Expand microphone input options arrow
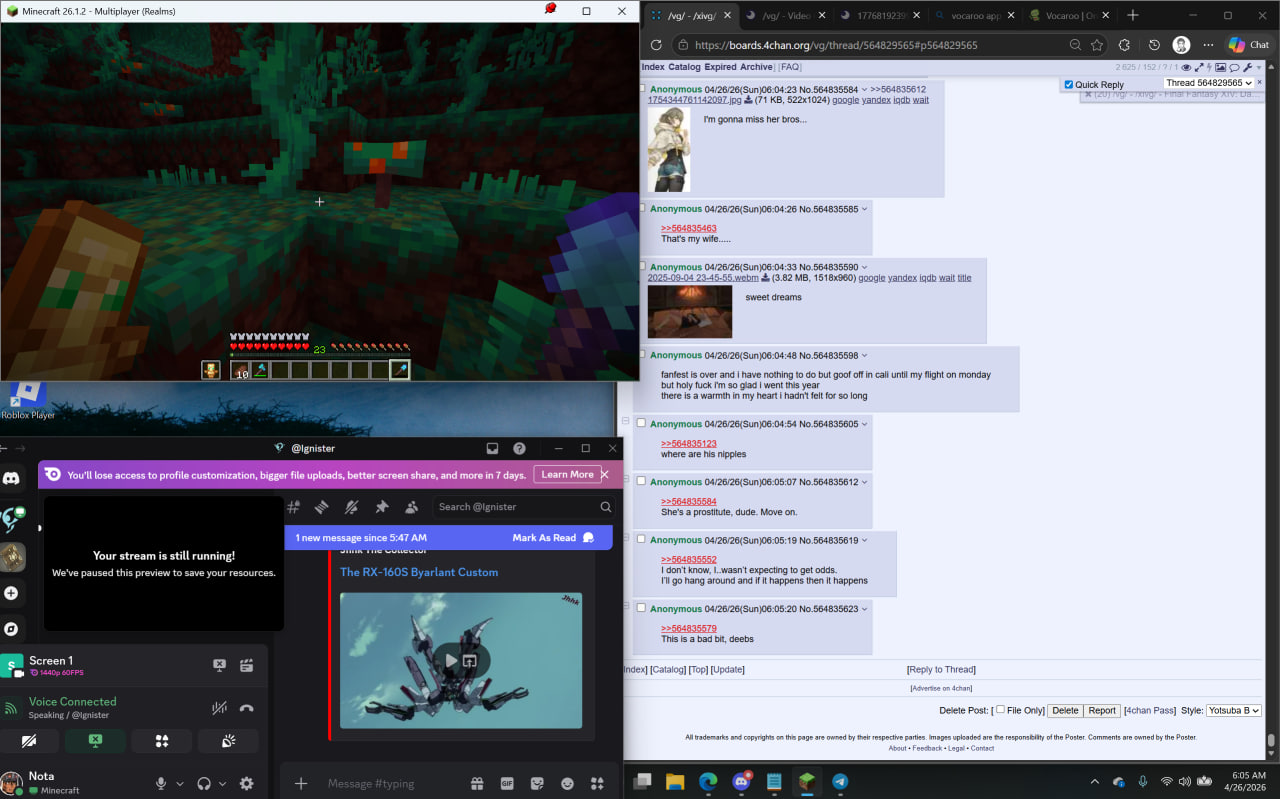The image size is (1280, 799). (180, 783)
